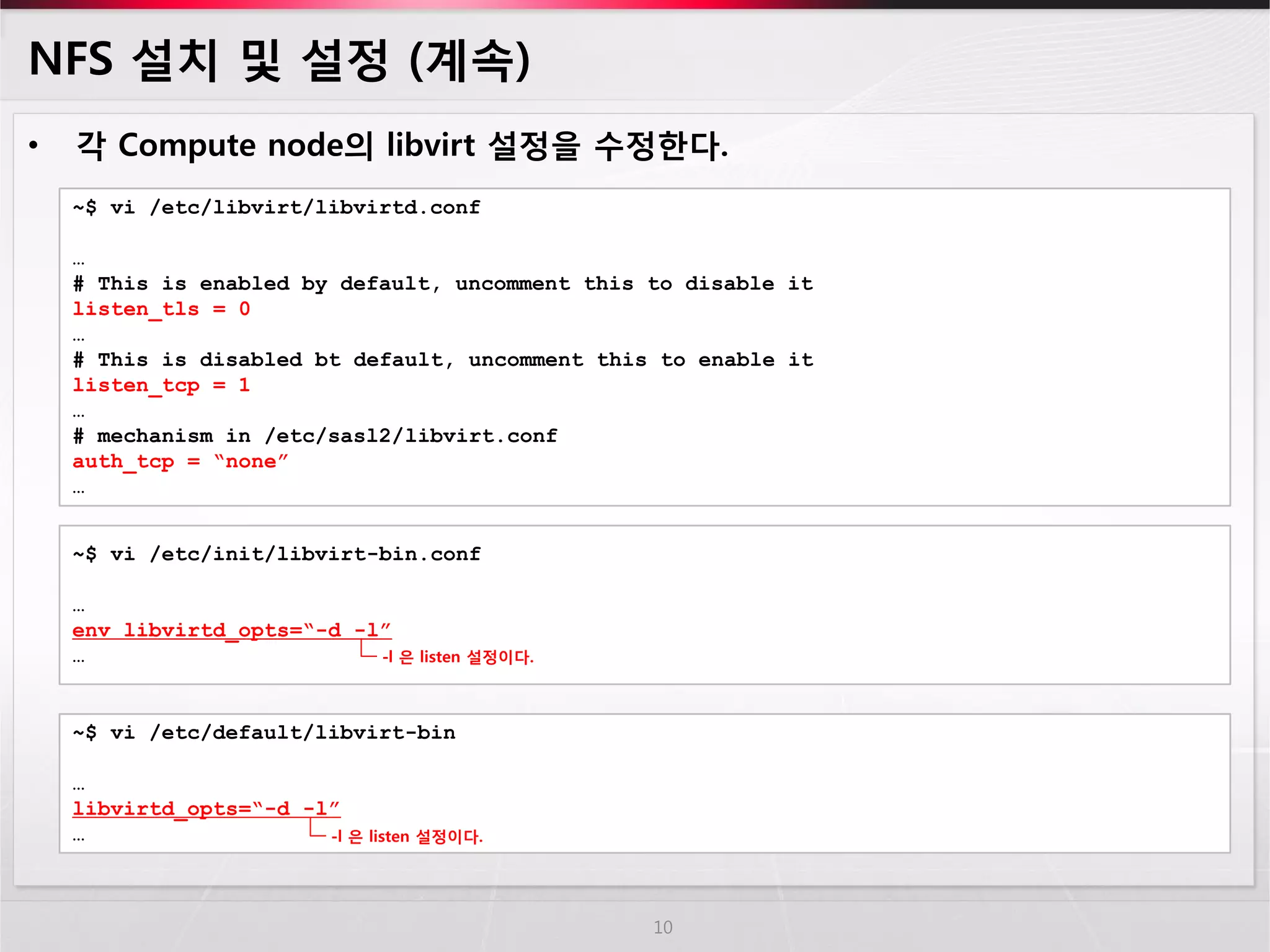
Task: Select the line 'env libvirtd_opts="-d -l"'
Action: click(232, 631)
